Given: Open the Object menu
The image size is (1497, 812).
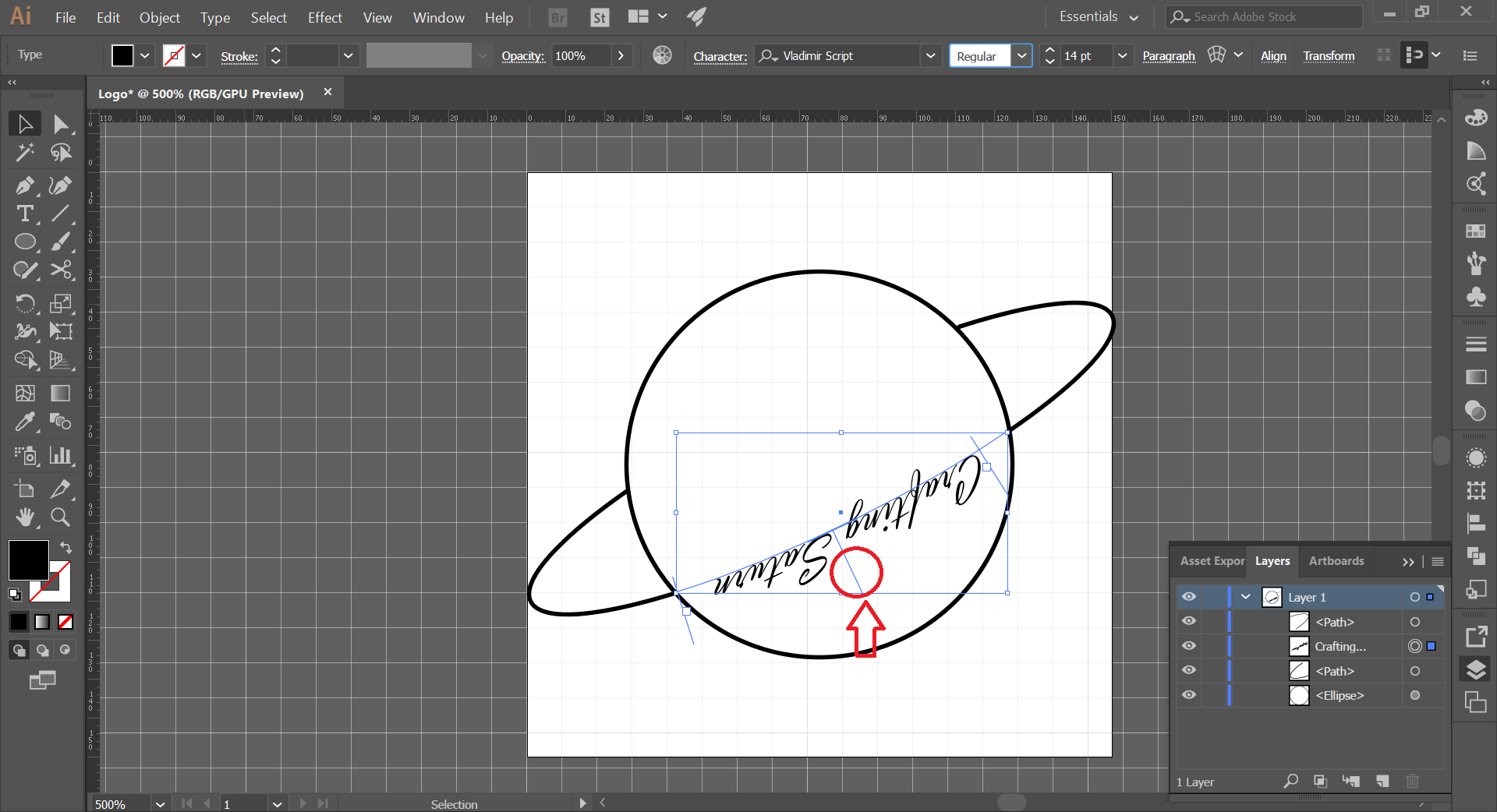Looking at the screenshot, I should tap(159, 17).
